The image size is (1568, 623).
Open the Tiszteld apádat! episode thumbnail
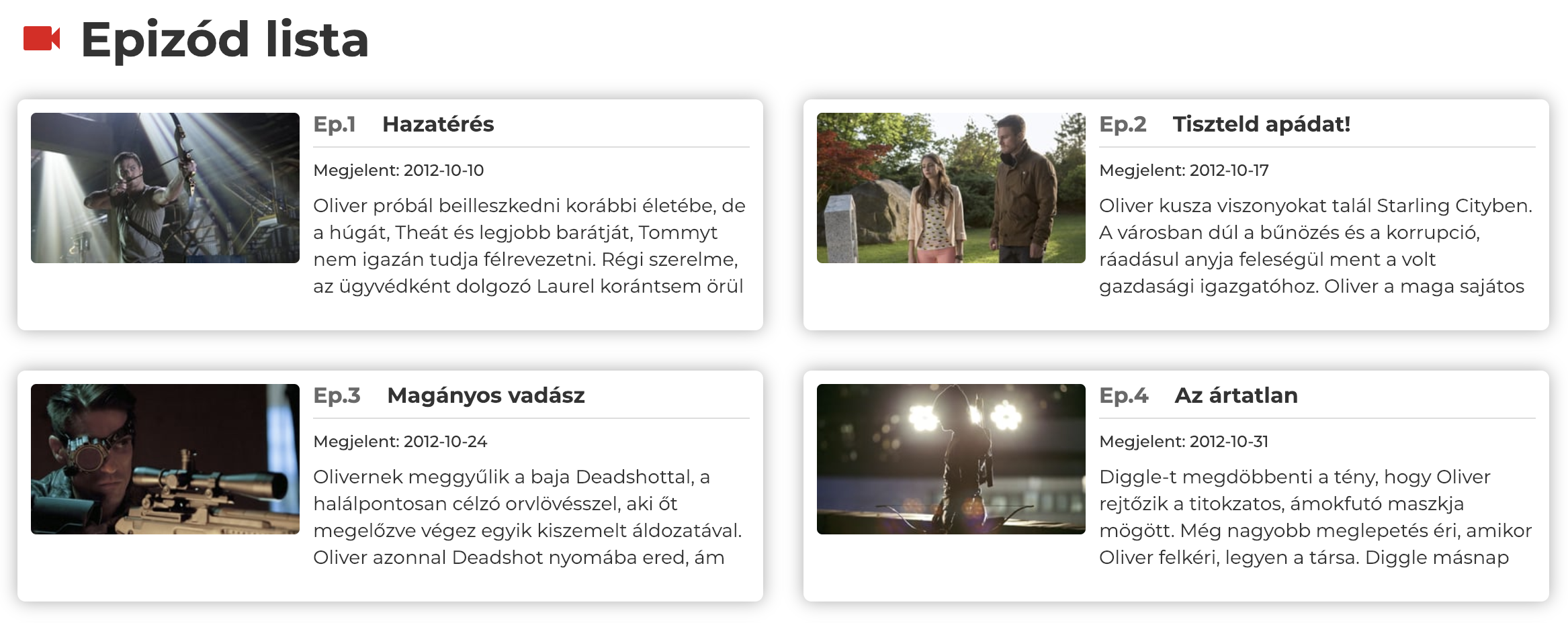click(x=951, y=188)
